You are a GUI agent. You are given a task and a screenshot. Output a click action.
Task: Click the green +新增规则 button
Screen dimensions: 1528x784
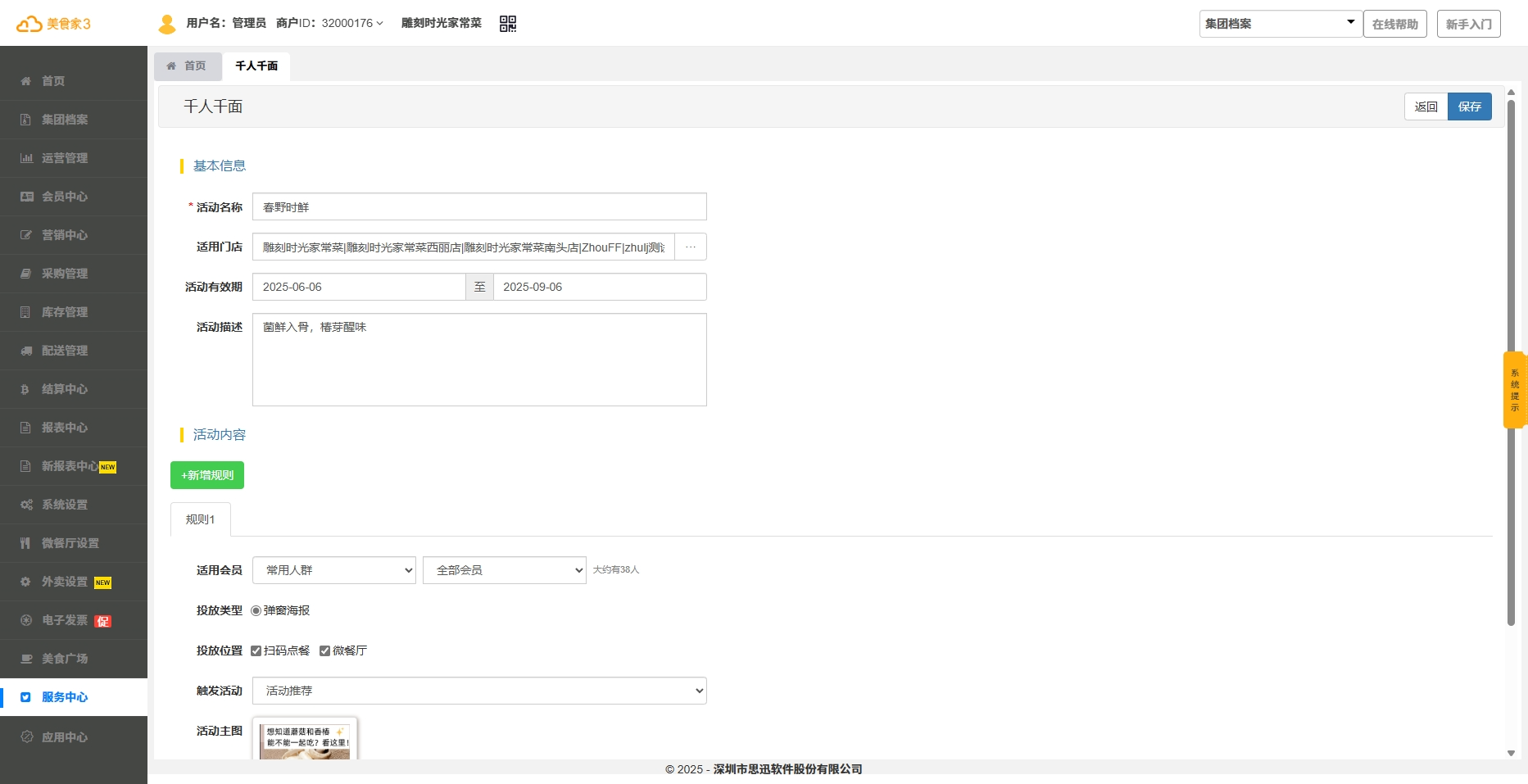[x=207, y=475]
